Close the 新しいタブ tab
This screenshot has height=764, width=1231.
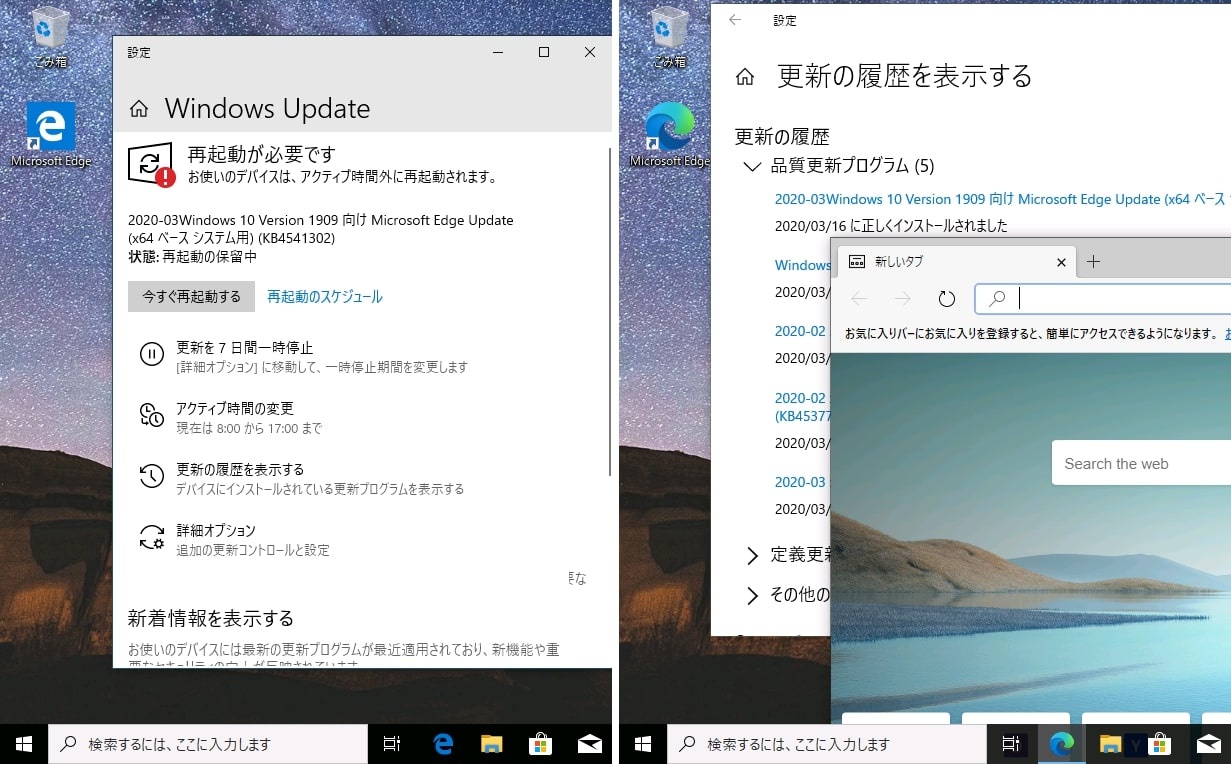click(1062, 262)
